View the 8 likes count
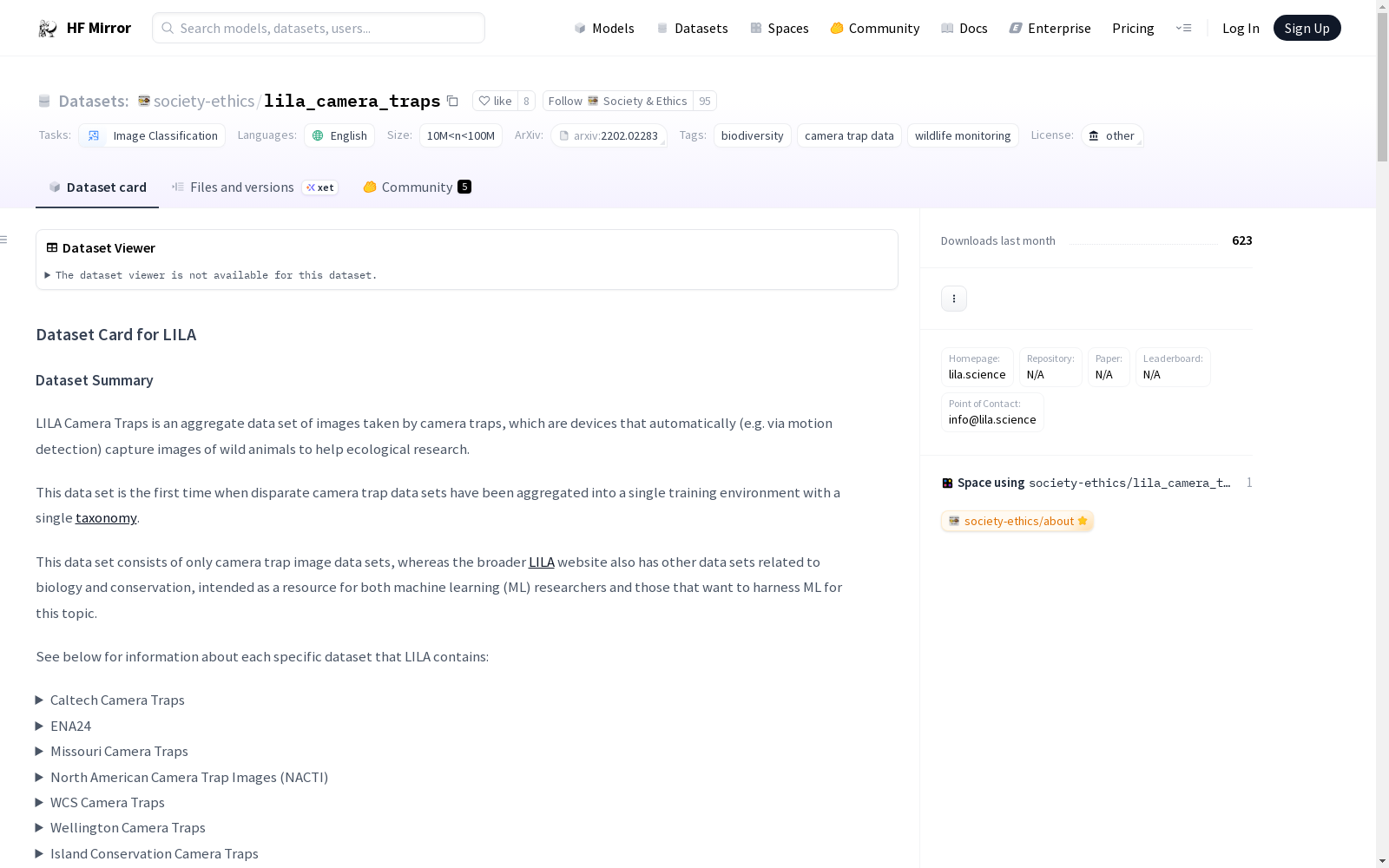This screenshot has height=868, width=1389. coord(526,101)
